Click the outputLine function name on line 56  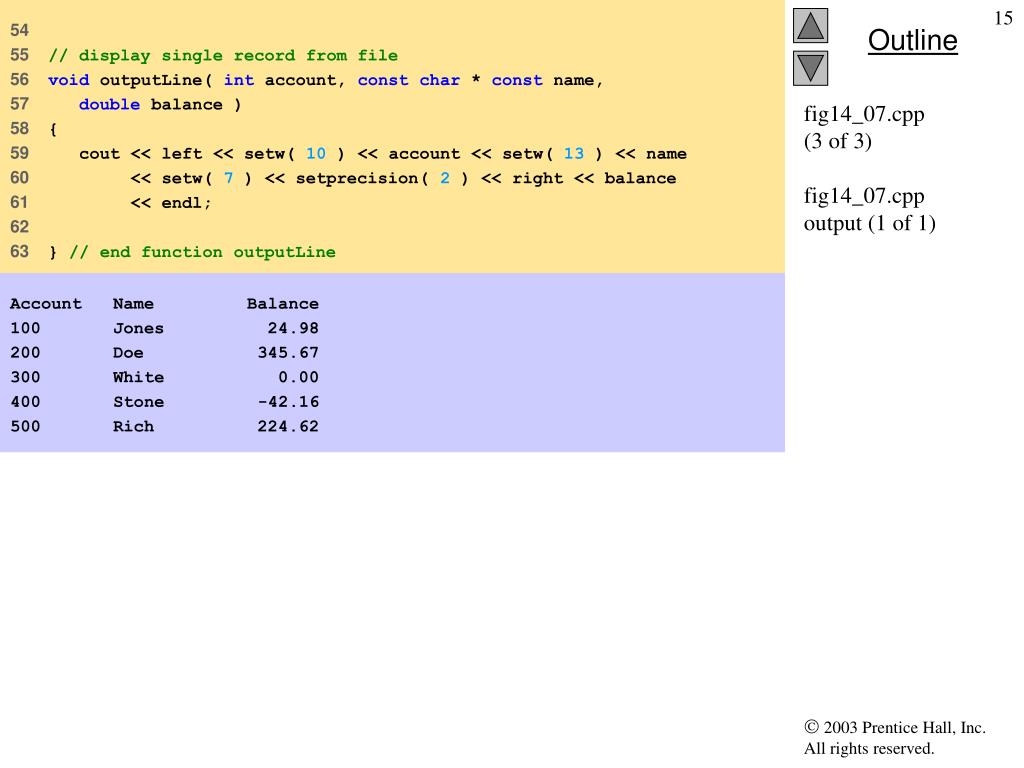(x=151, y=80)
